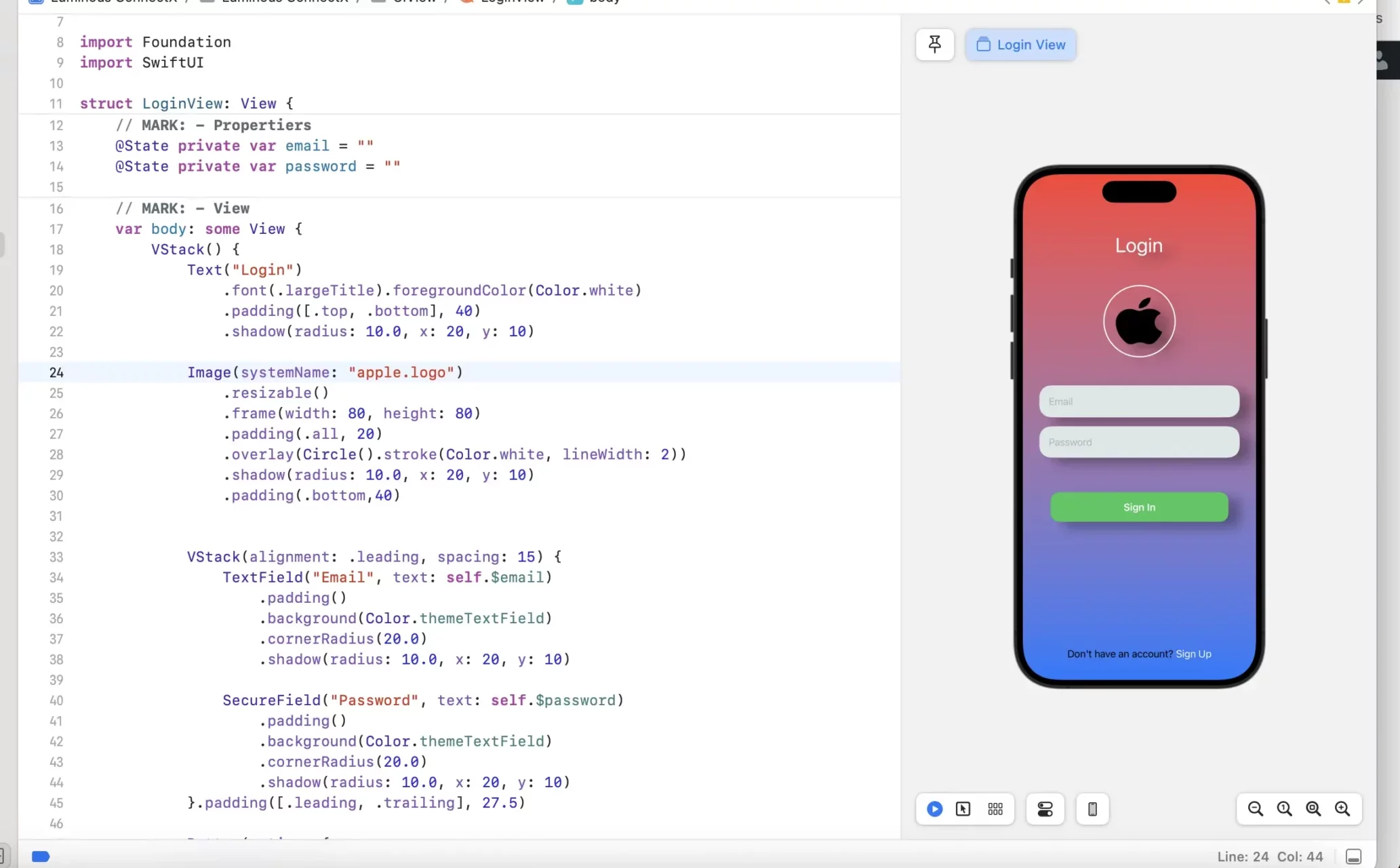The image size is (1400, 868).
Task: Click the }.padding([.leading, .trailing] line
Action: (357, 803)
